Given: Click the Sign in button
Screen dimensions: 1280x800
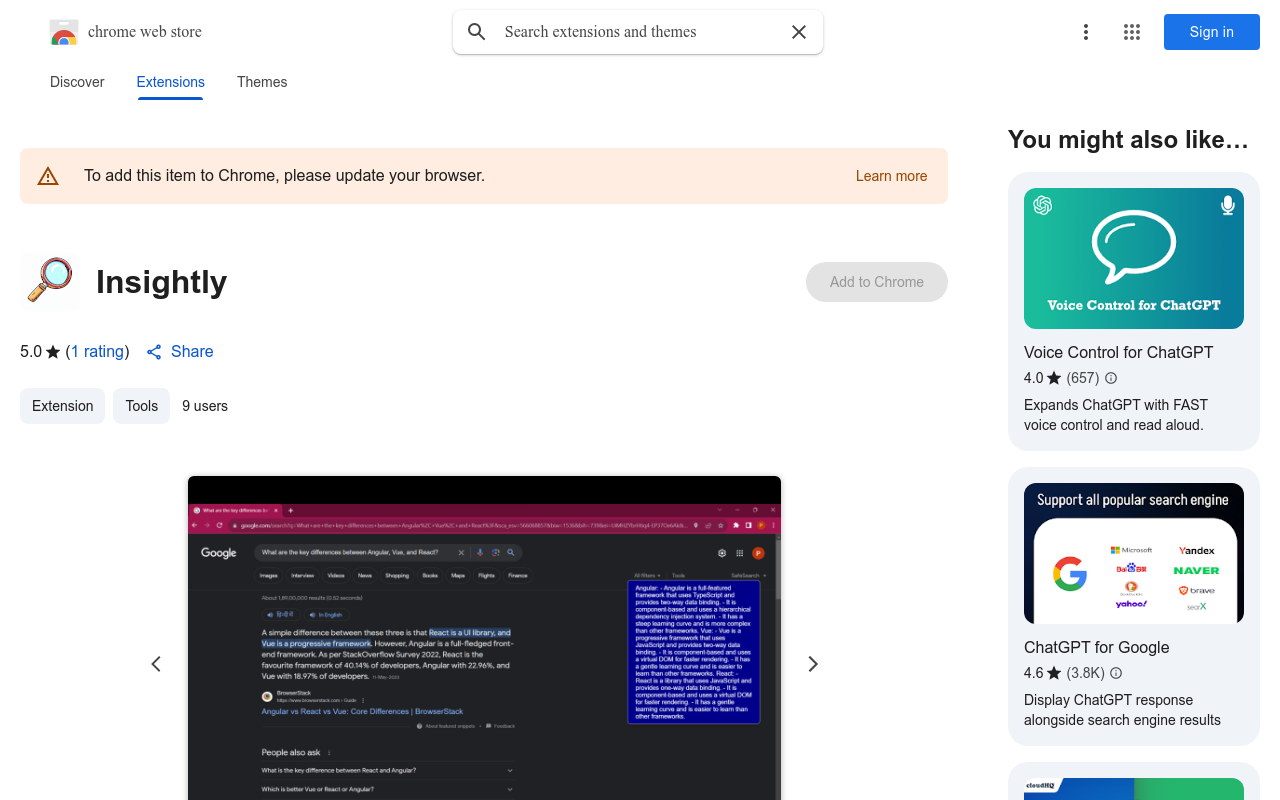Looking at the screenshot, I should click(x=1212, y=32).
